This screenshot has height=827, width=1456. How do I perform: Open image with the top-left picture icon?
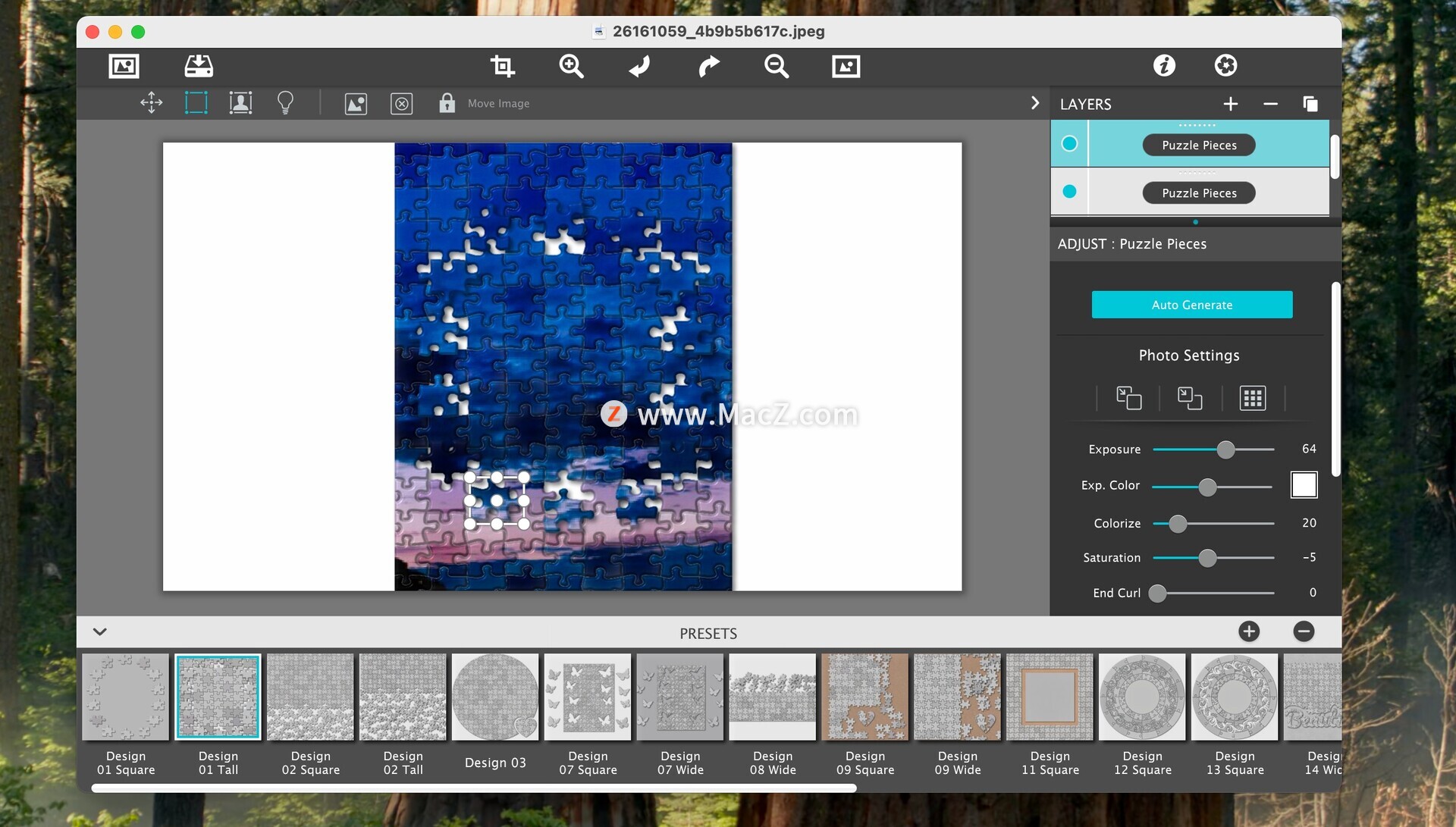coord(124,66)
